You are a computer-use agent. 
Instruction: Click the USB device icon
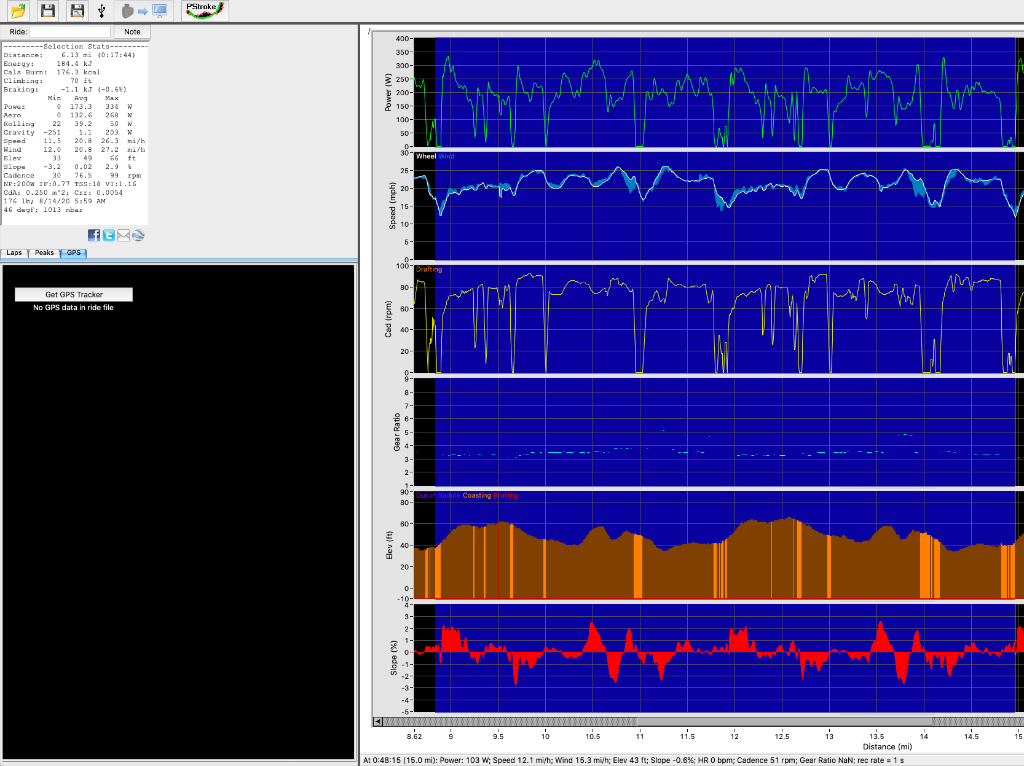click(x=100, y=11)
